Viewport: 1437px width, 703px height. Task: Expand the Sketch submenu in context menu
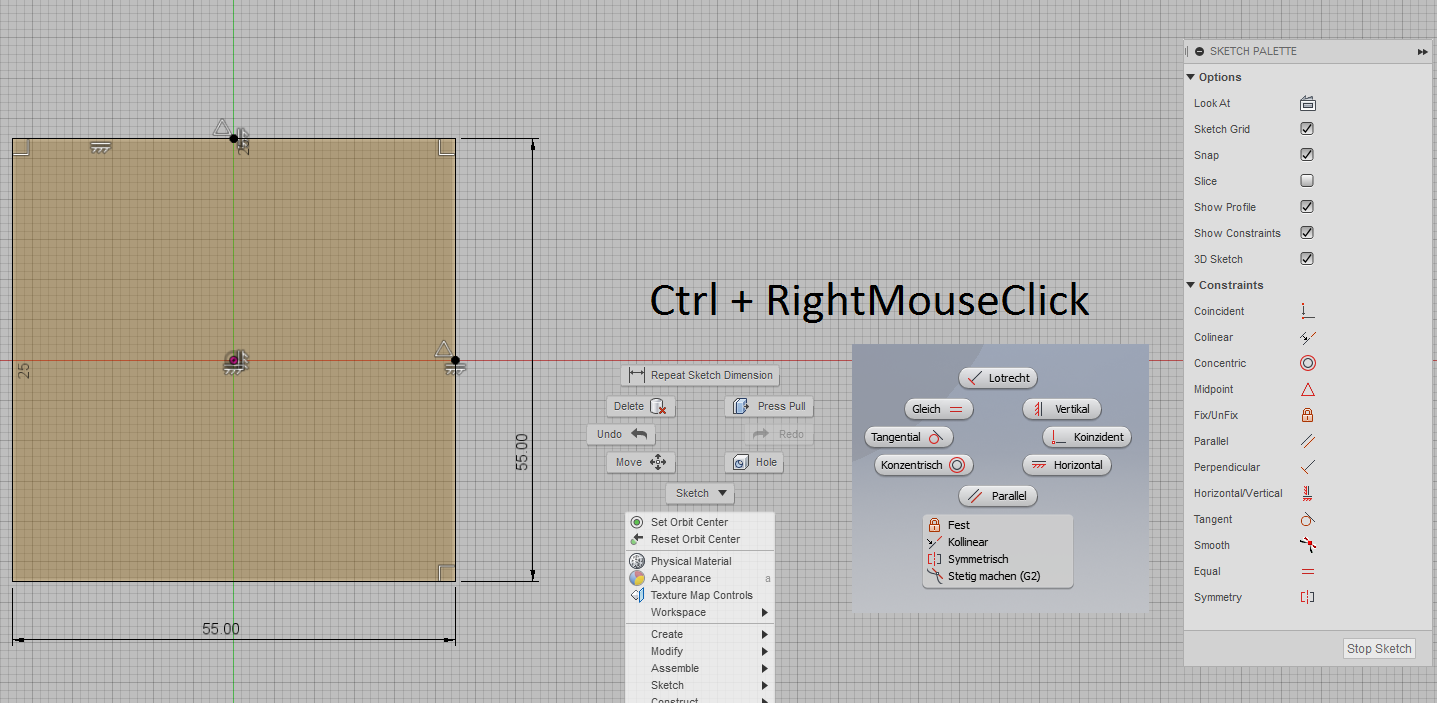[x=699, y=685]
